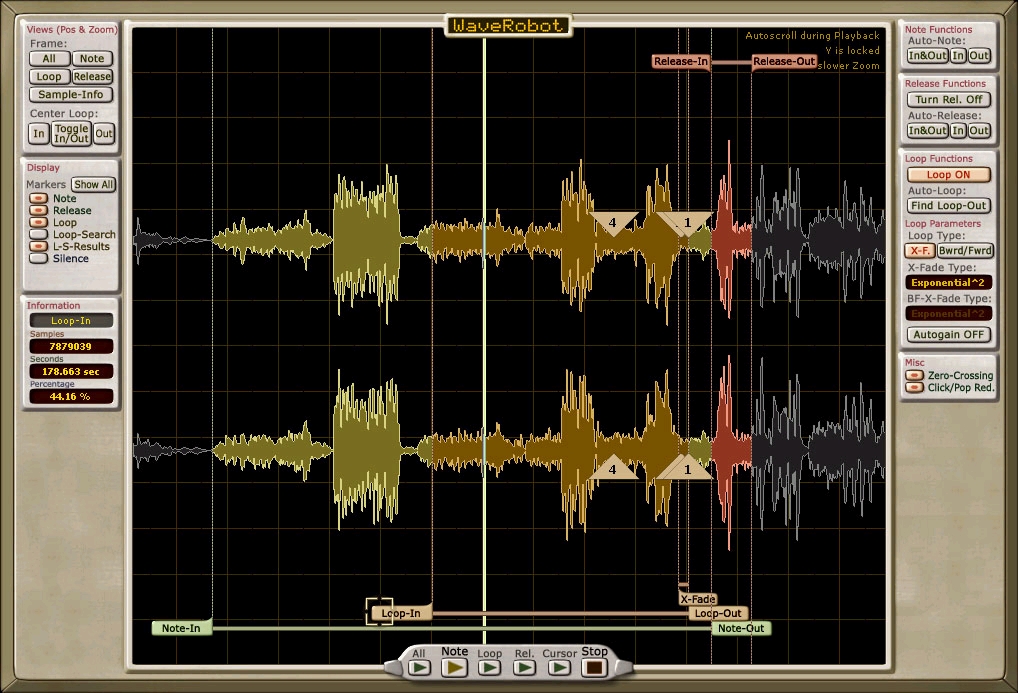The height and width of the screenshot is (693, 1018).
Task: Center Loop In point
Action: (x=39, y=134)
